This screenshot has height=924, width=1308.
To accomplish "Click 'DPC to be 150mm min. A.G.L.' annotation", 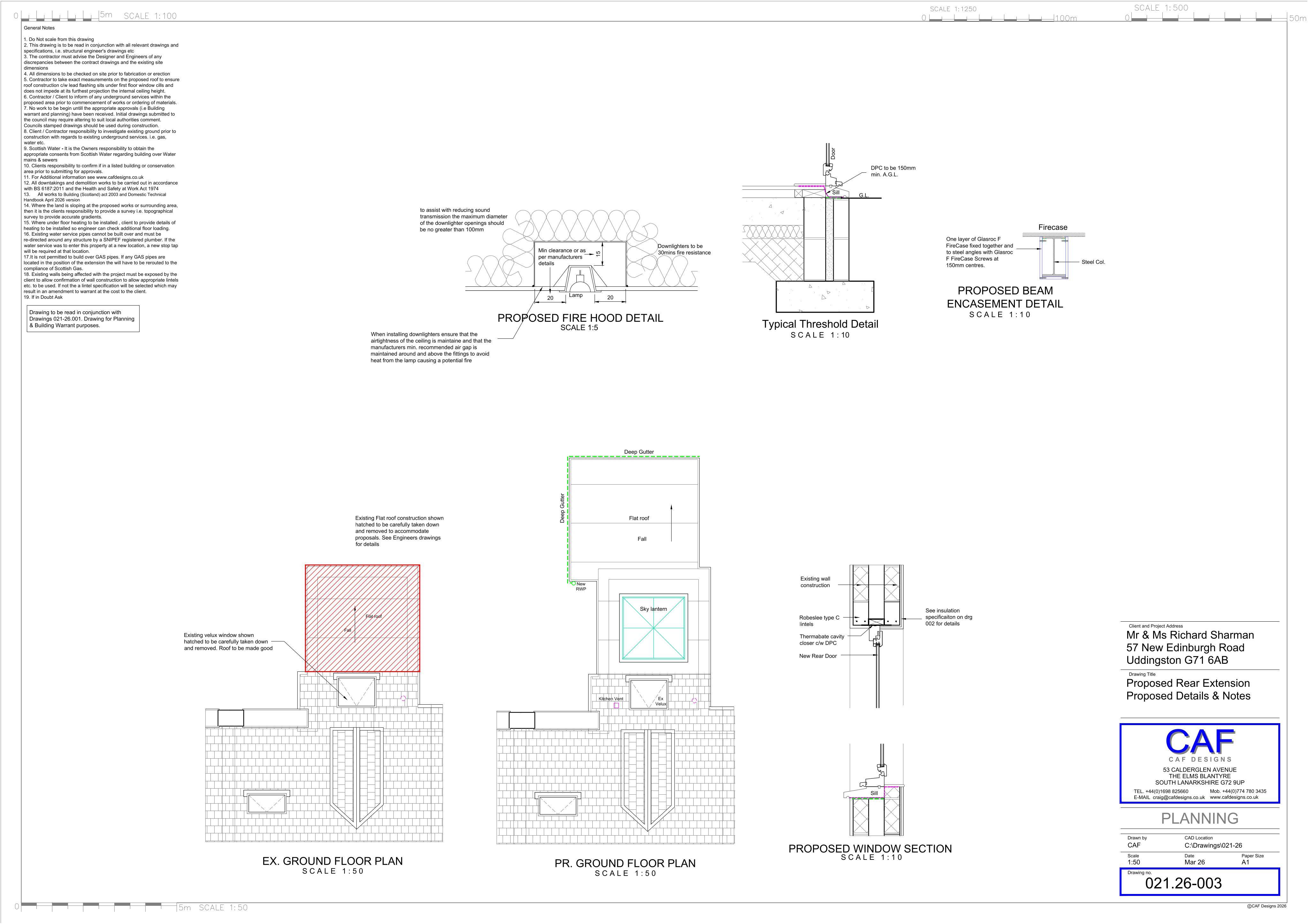I will 893,171.
